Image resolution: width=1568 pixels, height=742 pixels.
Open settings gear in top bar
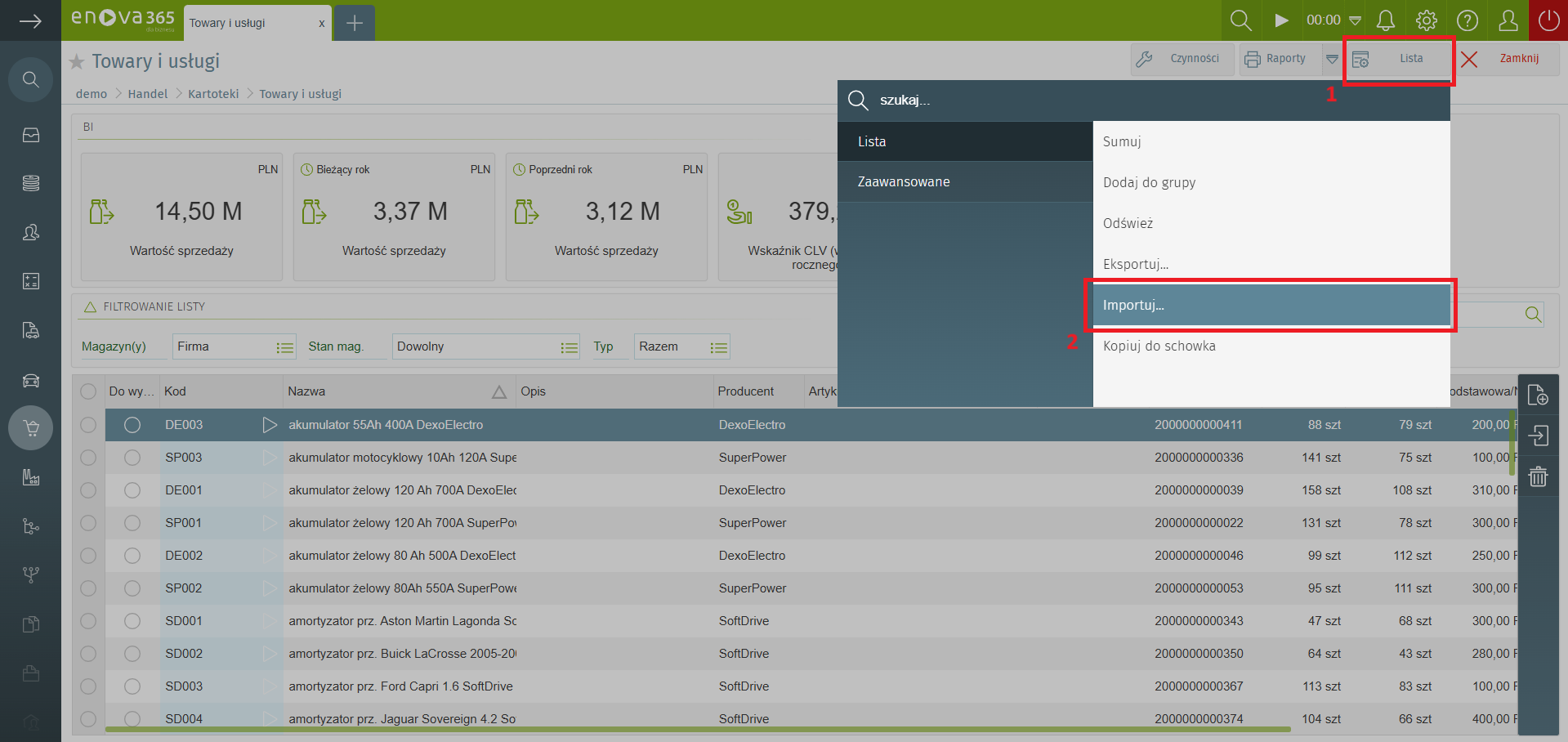(1426, 20)
